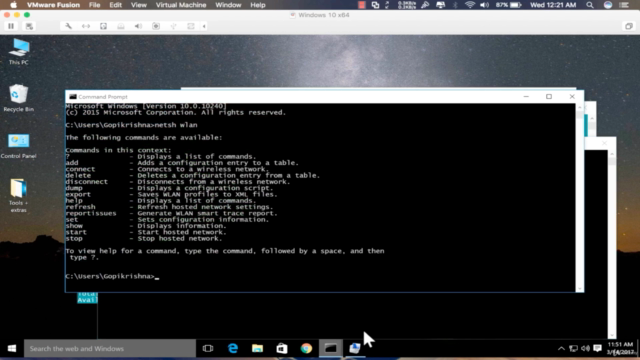Collapse the device icons with the arrow
640x360 pixels.
coord(204,26)
